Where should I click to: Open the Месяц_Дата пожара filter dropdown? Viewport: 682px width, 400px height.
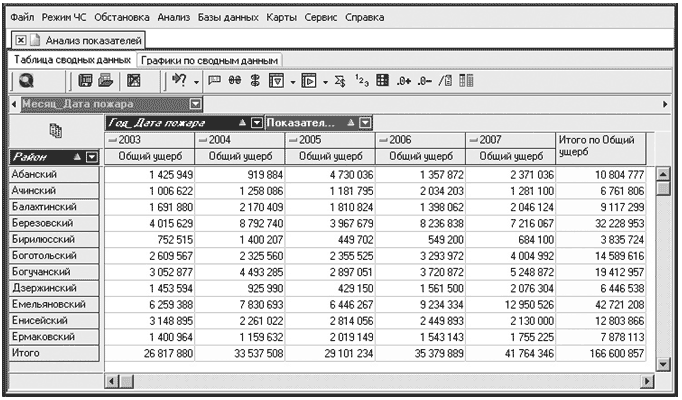pos(195,103)
